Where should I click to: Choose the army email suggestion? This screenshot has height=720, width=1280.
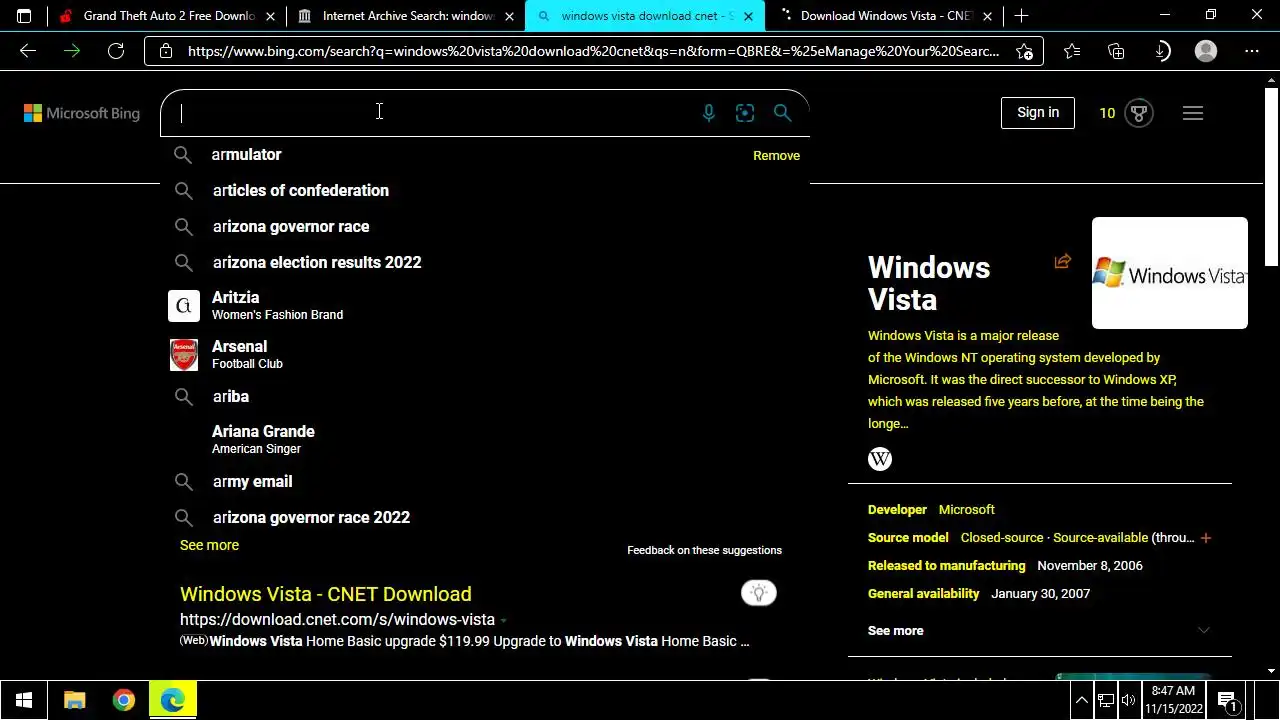click(484, 481)
